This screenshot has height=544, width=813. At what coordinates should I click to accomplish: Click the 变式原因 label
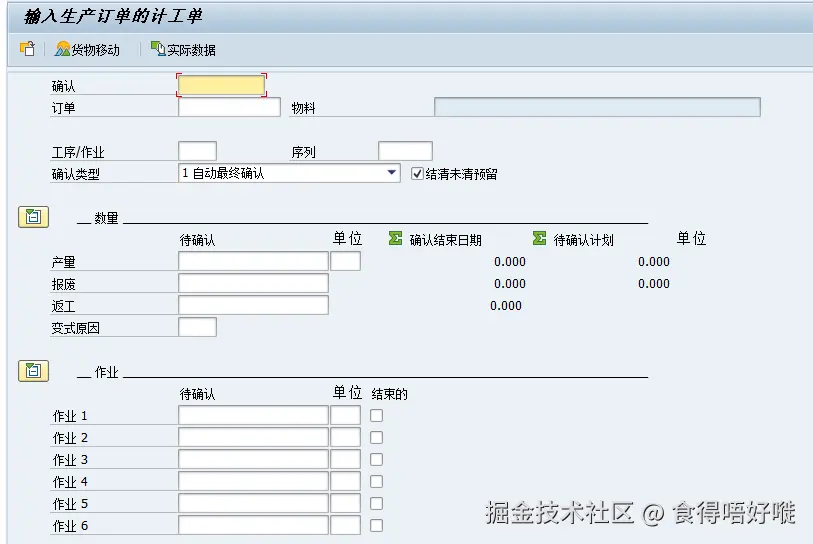(x=75, y=328)
